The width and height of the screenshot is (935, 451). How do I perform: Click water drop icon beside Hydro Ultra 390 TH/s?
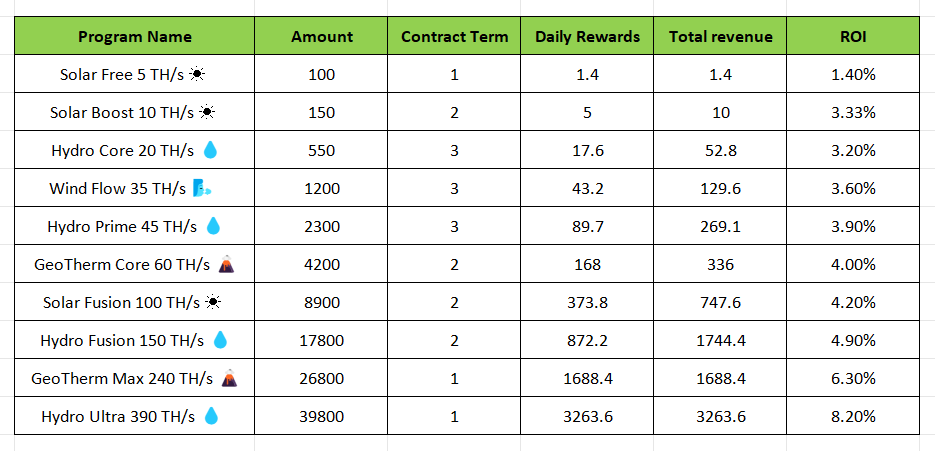pos(212,416)
